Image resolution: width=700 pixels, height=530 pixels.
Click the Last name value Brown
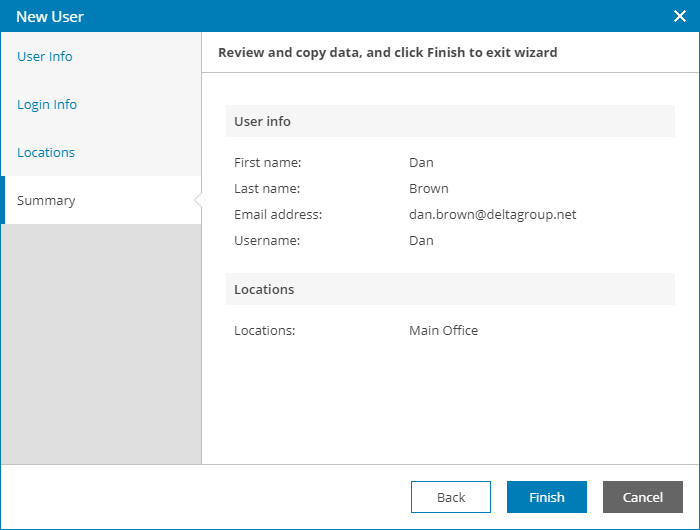click(x=429, y=189)
